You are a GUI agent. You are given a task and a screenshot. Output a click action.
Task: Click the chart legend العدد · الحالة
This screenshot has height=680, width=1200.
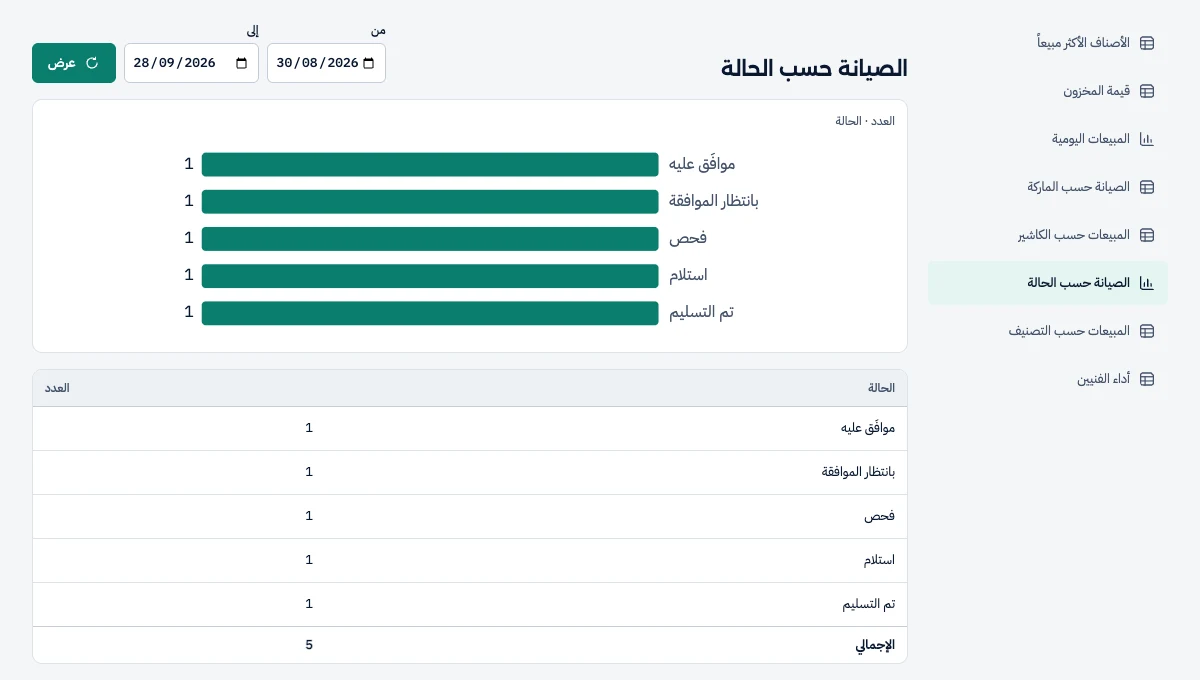click(x=865, y=121)
